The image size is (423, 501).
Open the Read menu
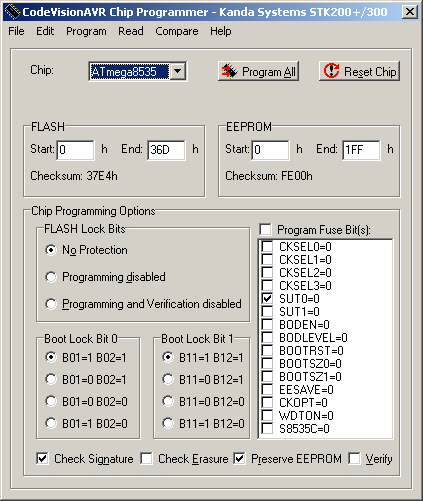(x=131, y=31)
